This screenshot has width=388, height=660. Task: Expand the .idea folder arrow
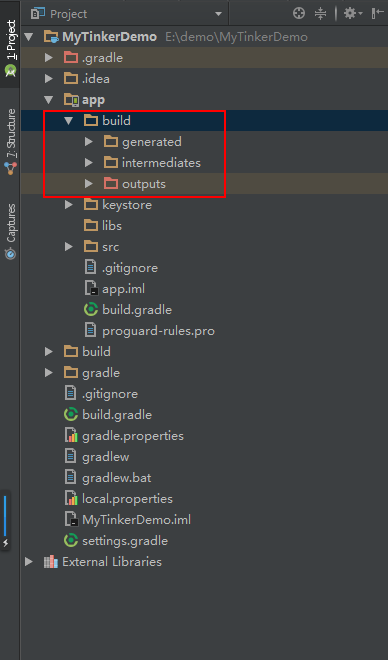49,79
